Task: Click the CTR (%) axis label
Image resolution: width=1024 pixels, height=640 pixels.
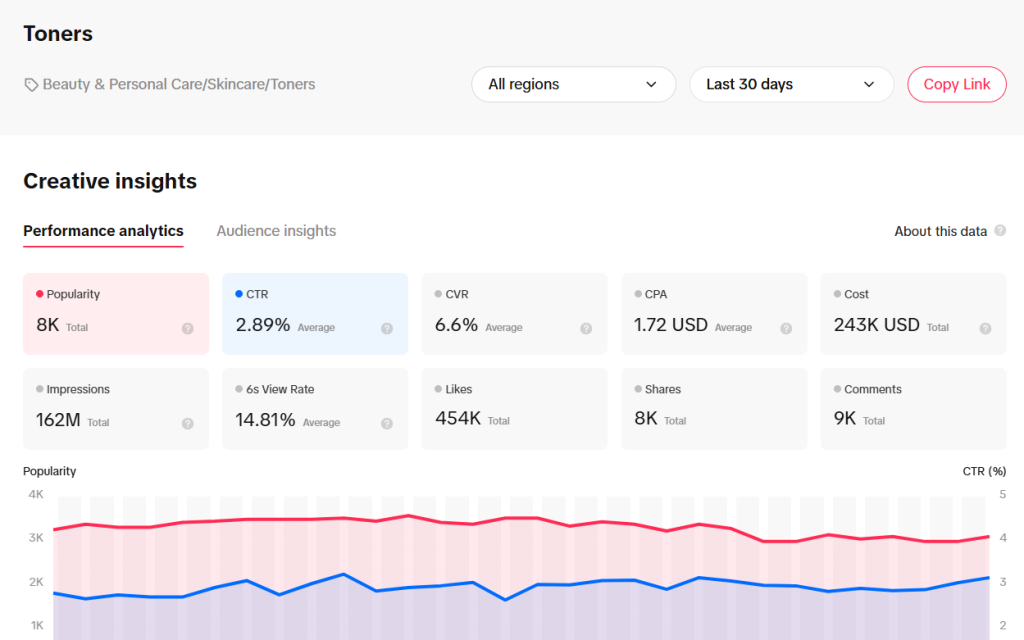Action: (x=984, y=471)
